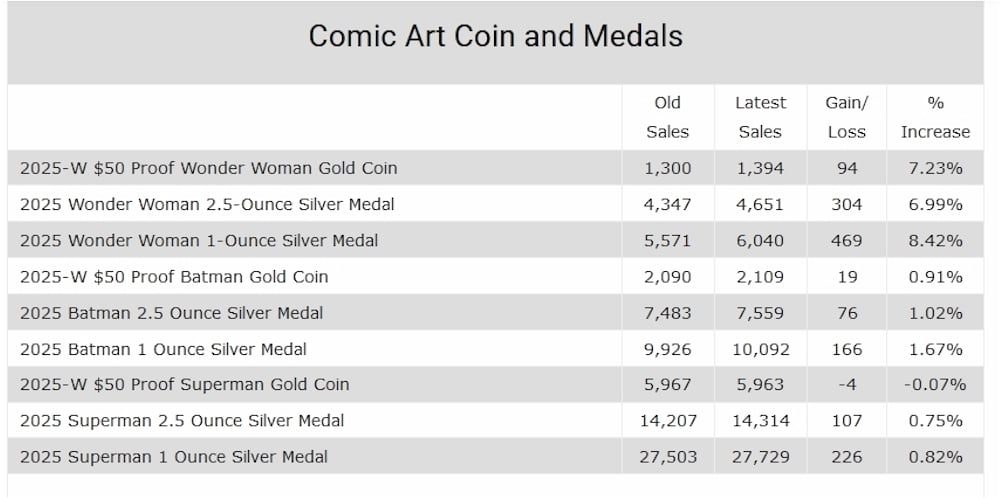Image resolution: width=1000 pixels, height=498 pixels.
Task: Click the 8.42% increase cell
Action: coord(935,241)
